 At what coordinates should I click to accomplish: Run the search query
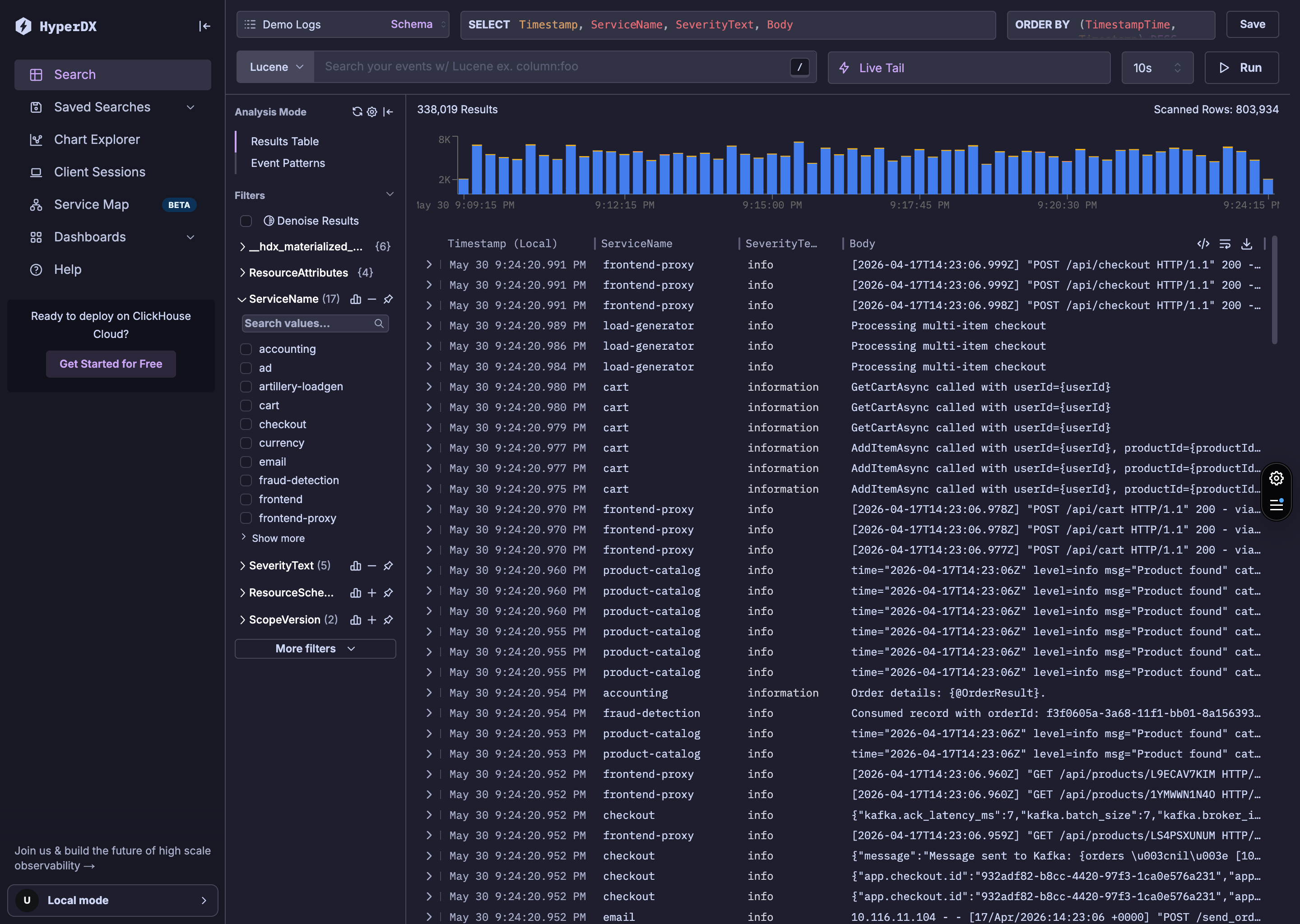click(x=1241, y=68)
